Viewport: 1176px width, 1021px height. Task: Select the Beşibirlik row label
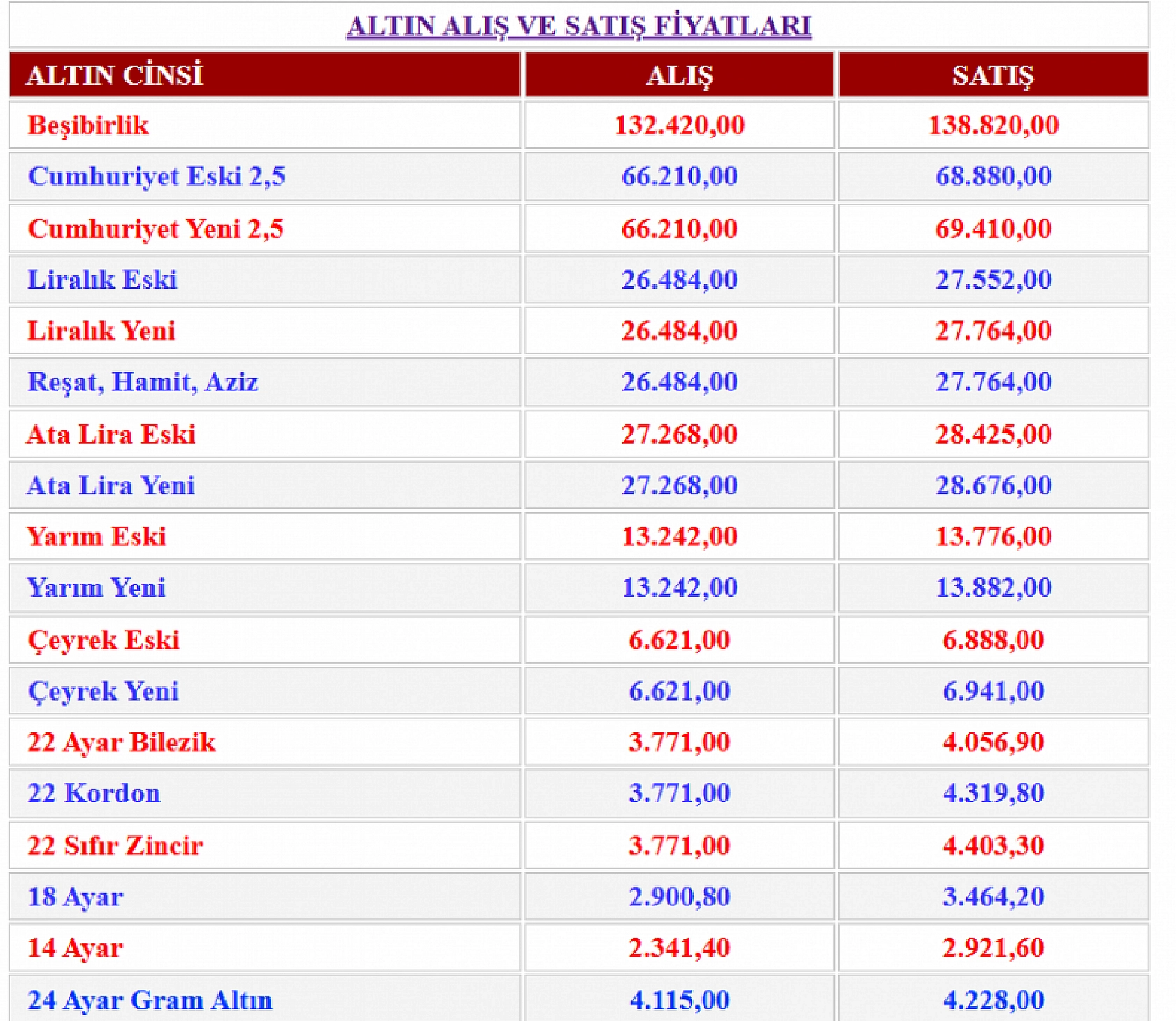(88, 125)
